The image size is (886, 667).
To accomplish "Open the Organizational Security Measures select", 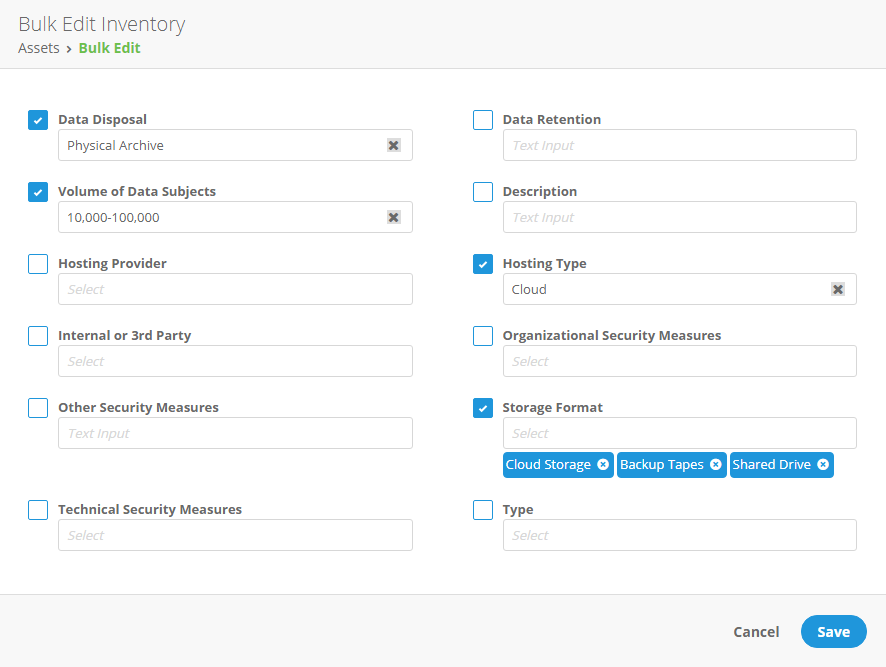I will point(679,361).
